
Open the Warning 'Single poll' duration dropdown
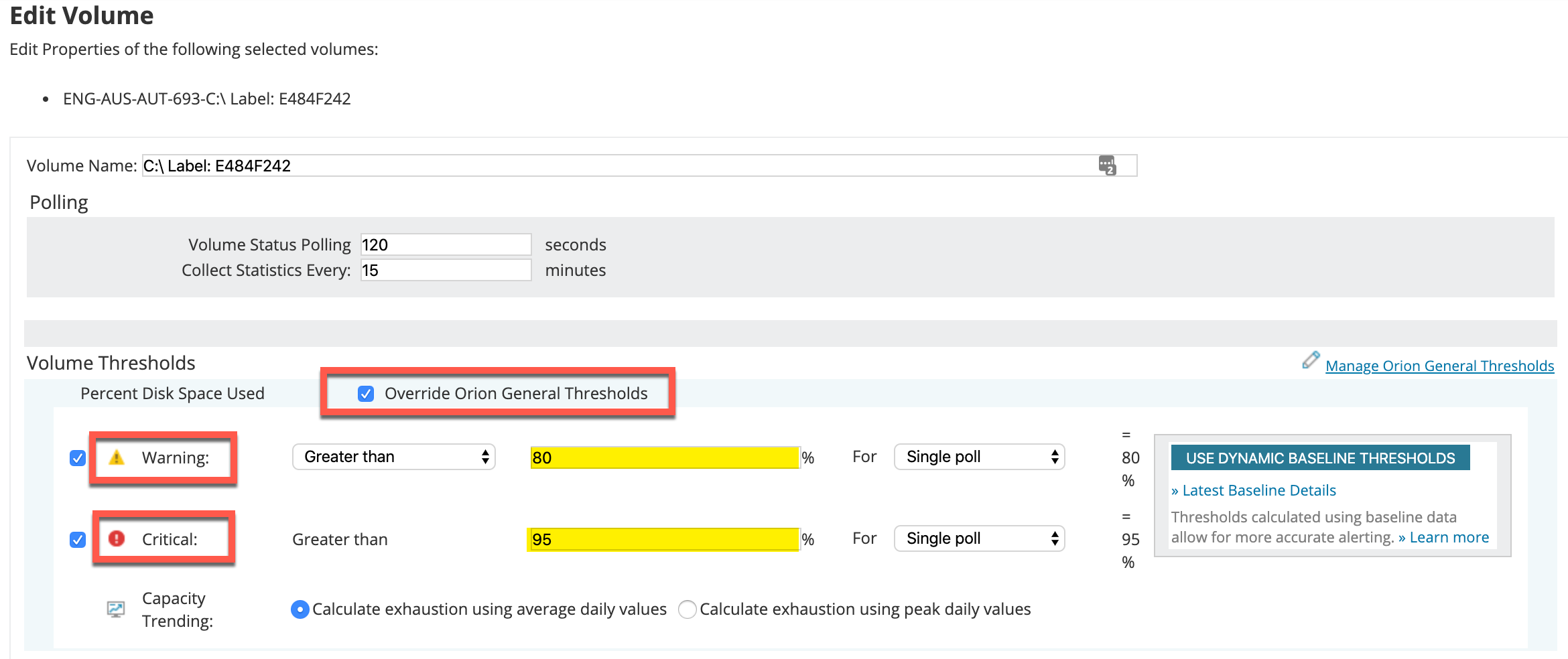pos(980,457)
